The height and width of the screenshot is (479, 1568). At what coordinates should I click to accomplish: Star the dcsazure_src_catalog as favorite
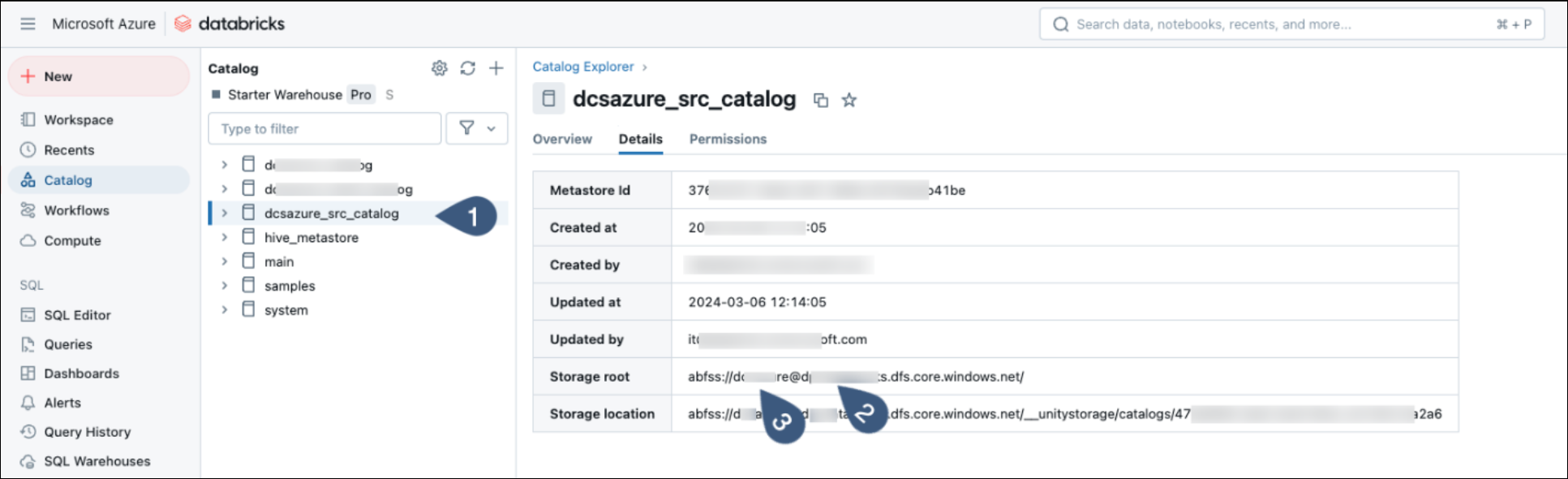pyautogui.click(x=848, y=100)
